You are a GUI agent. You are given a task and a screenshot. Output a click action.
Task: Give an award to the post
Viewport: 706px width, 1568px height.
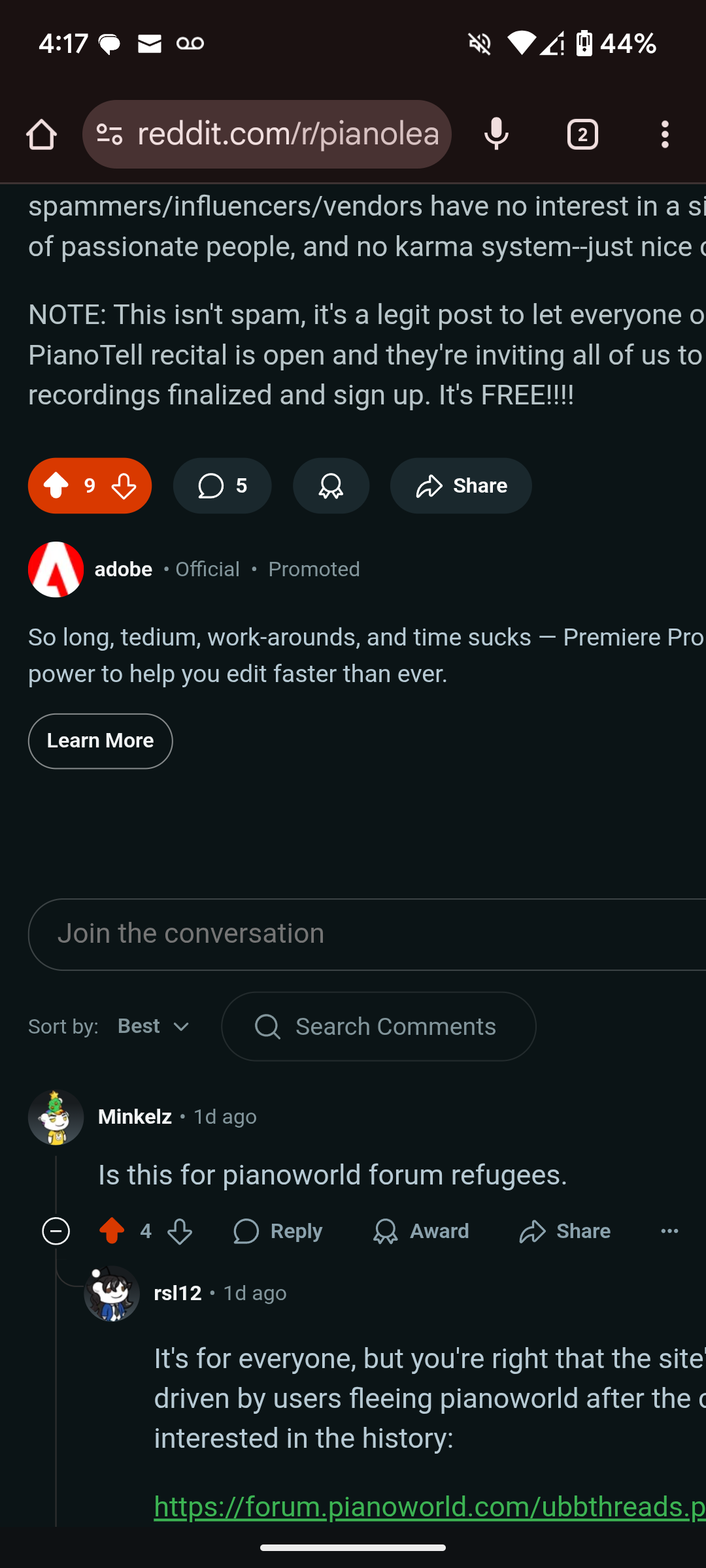point(331,486)
